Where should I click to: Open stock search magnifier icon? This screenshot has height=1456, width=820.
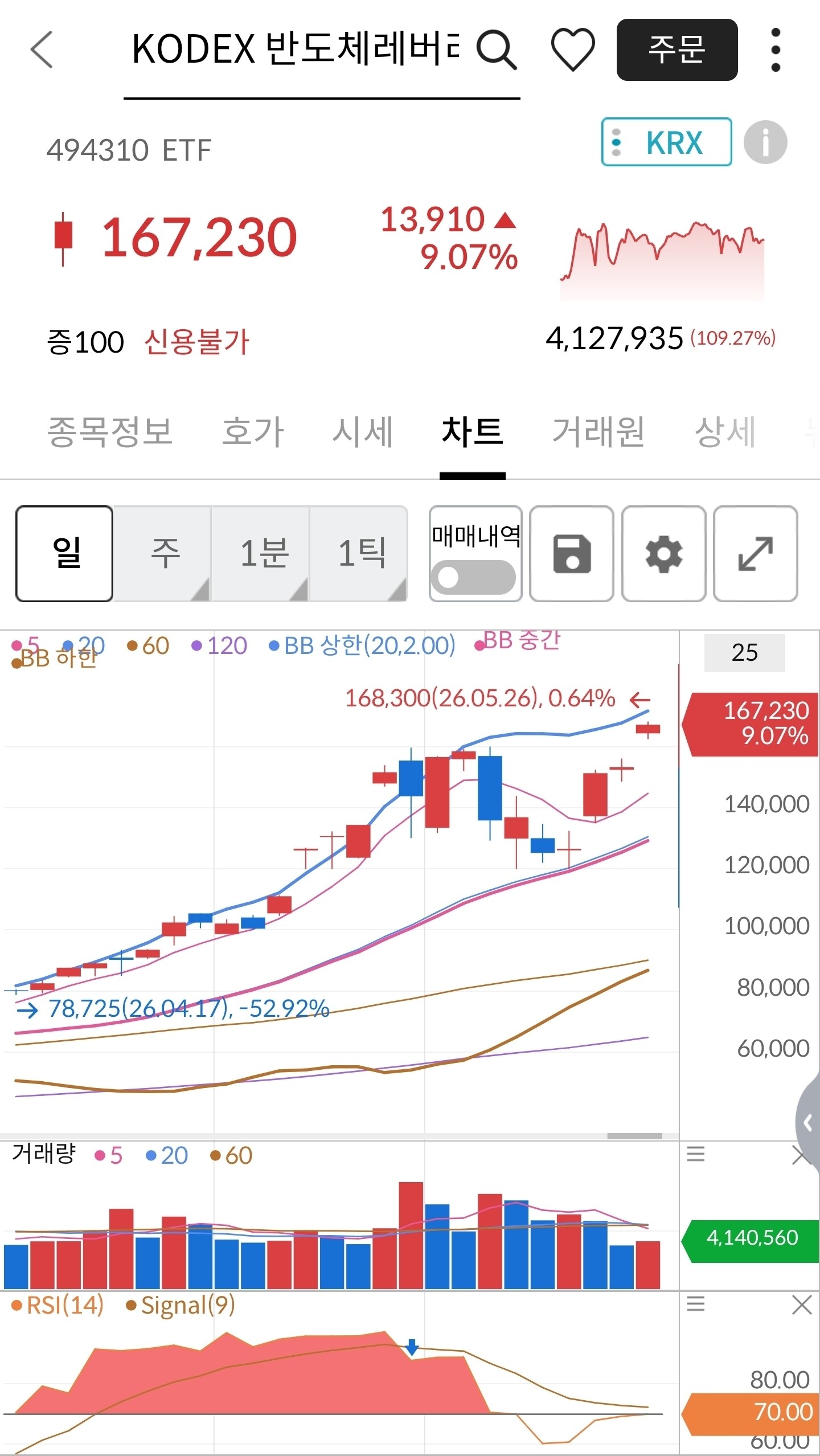(497, 50)
